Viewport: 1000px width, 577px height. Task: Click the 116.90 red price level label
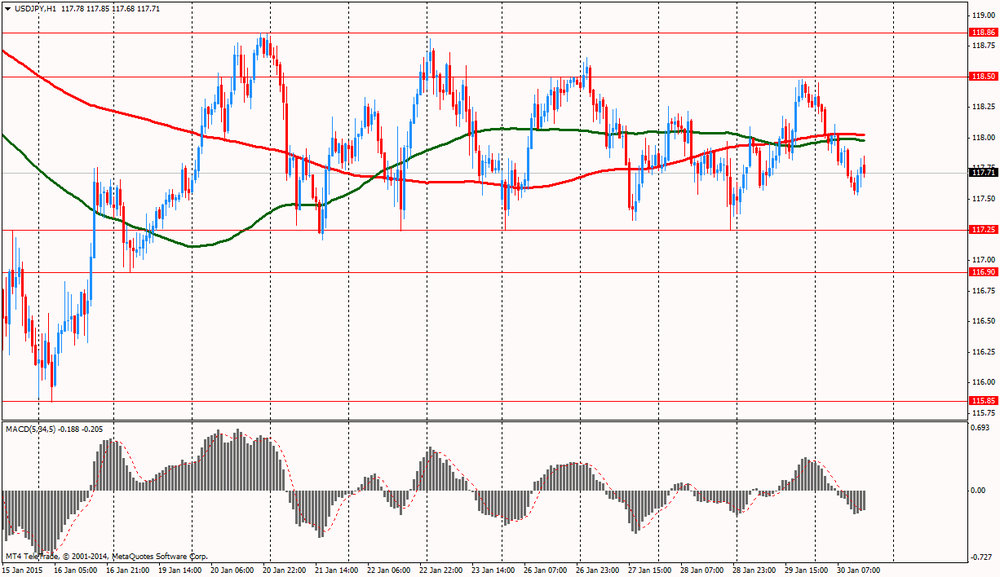pyautogui.click(x=983, y=272)
